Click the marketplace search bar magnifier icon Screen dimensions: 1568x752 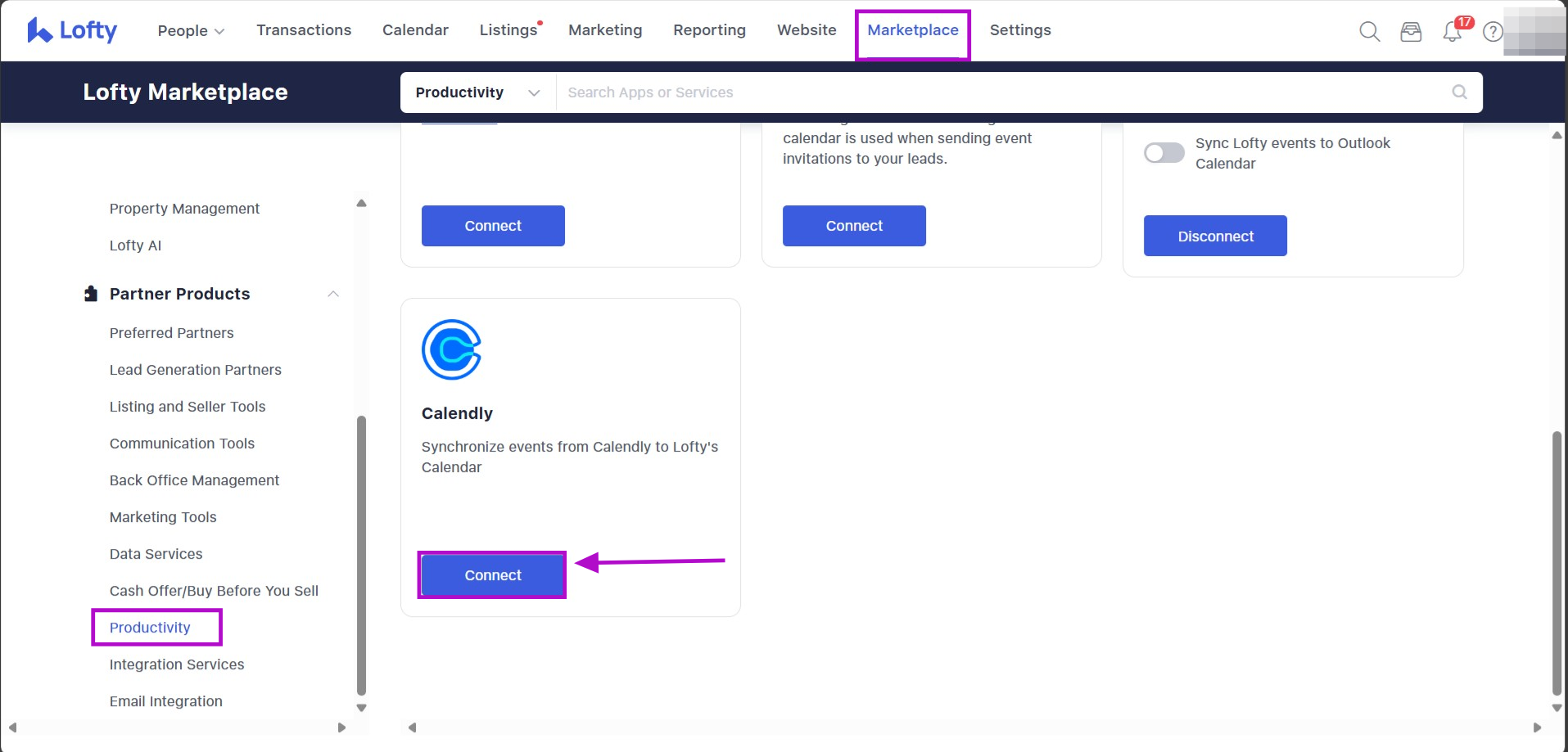[1459, 92]
